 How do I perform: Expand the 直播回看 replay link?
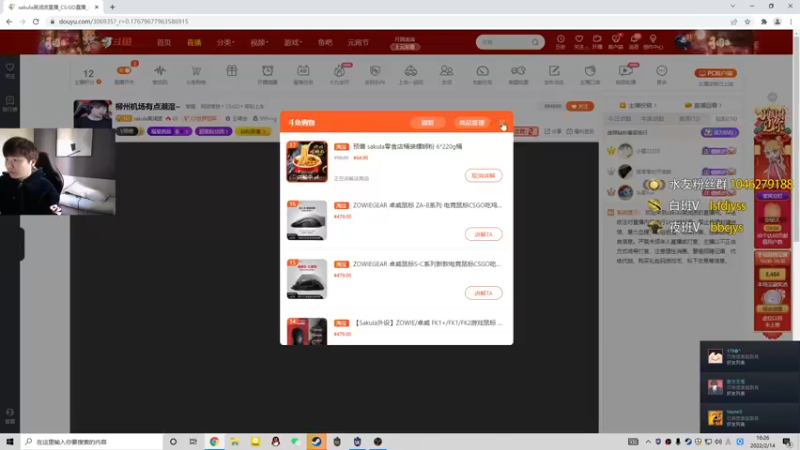704,105
